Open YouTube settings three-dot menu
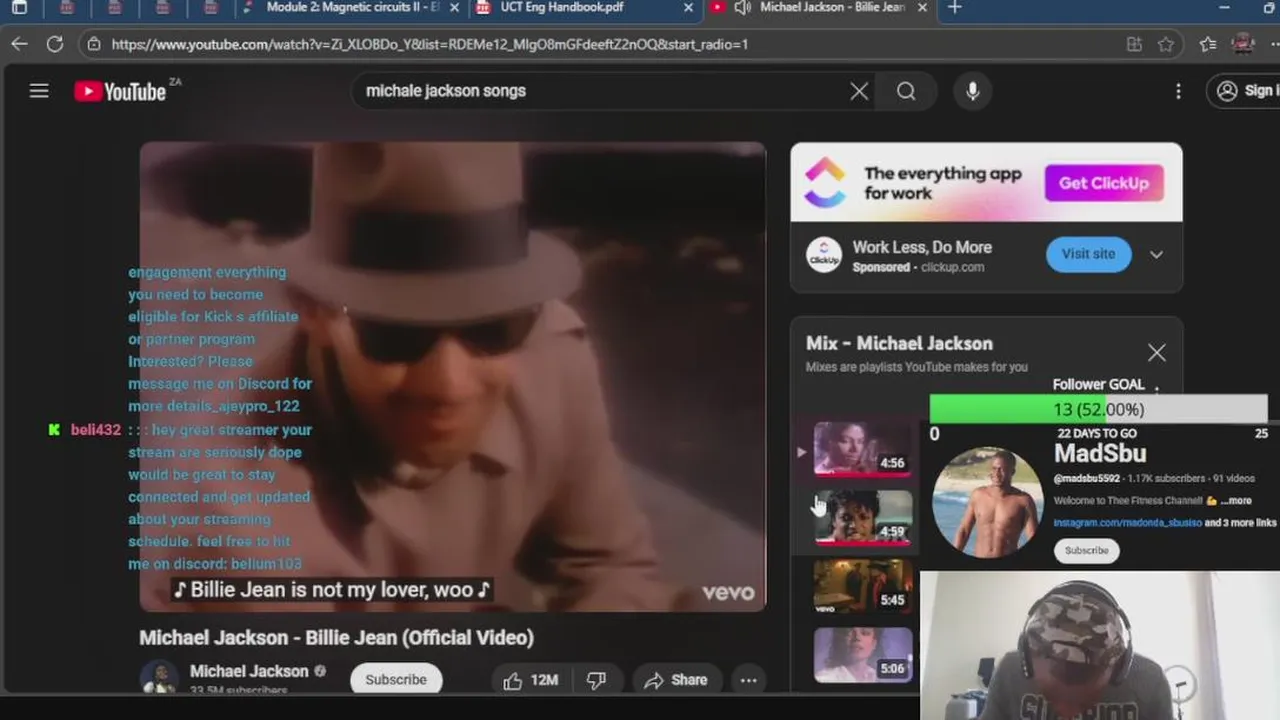Viewport: 1280px width, 720px height. [1178, 91]
